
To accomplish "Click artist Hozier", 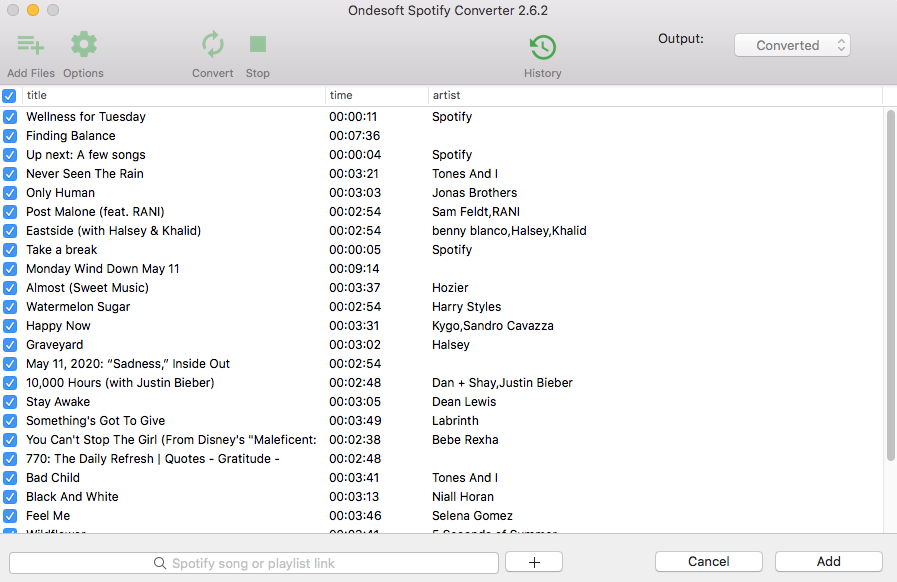I will 450,288.
